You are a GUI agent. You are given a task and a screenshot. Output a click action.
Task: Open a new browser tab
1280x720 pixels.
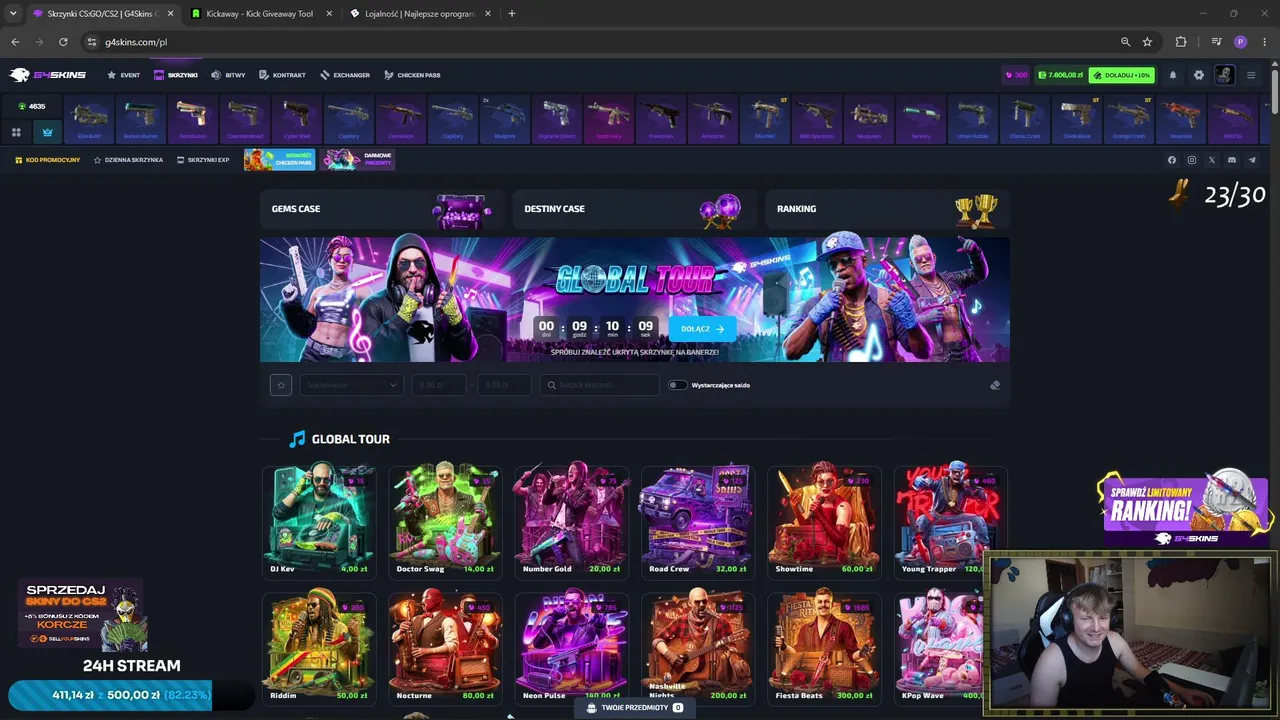click(512, 14)
